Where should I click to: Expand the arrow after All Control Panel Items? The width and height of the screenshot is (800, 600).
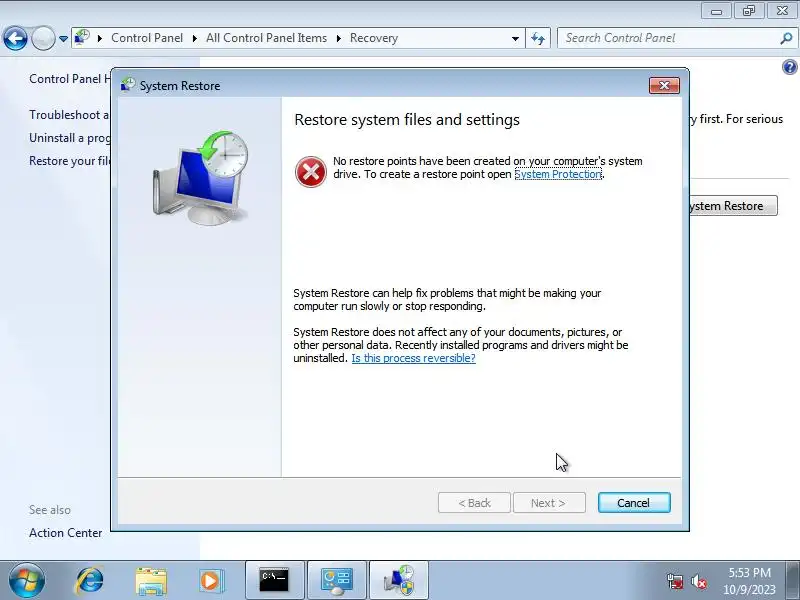[338, 39]
